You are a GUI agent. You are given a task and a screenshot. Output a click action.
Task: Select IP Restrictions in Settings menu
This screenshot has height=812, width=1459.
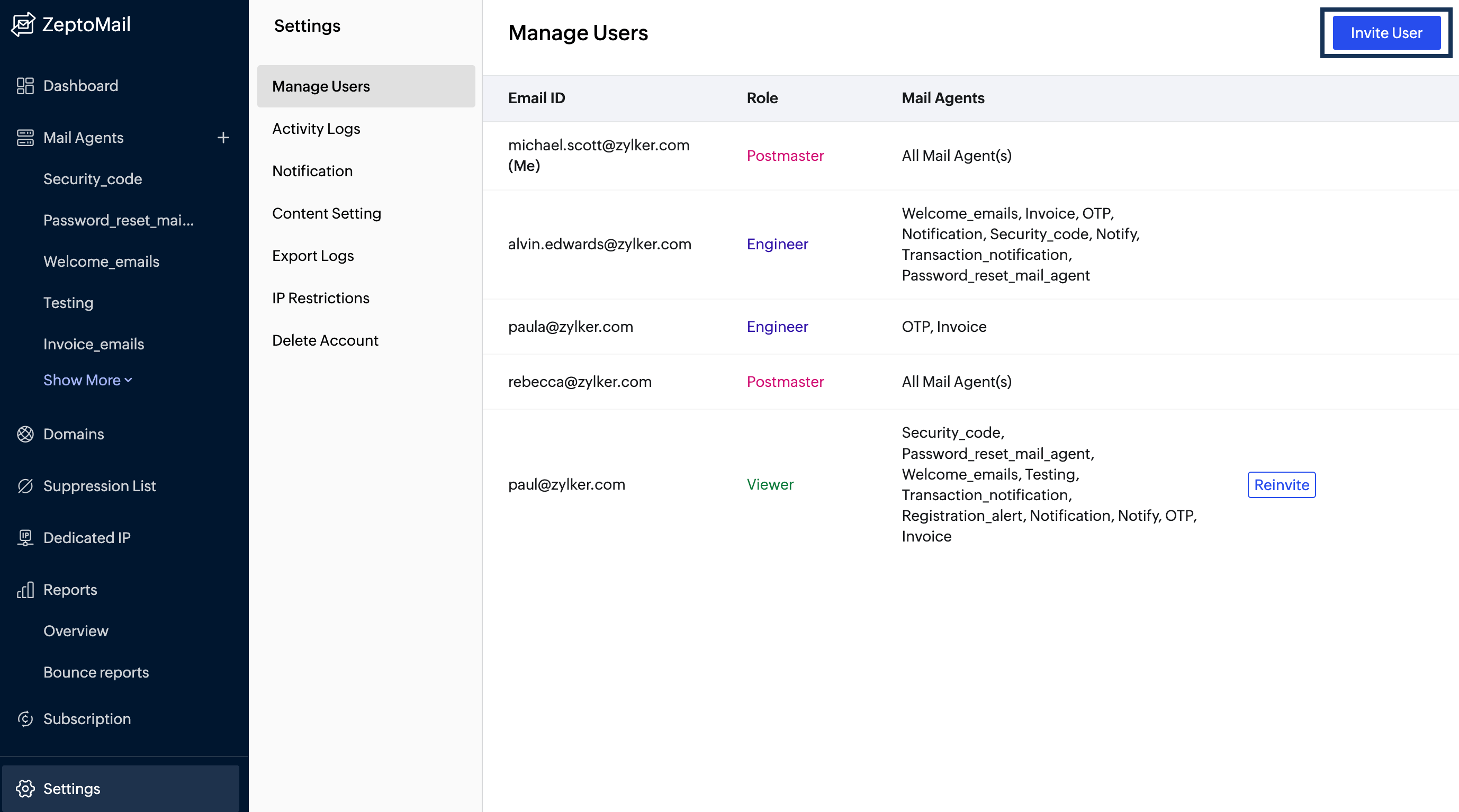(x=321, y=298)
